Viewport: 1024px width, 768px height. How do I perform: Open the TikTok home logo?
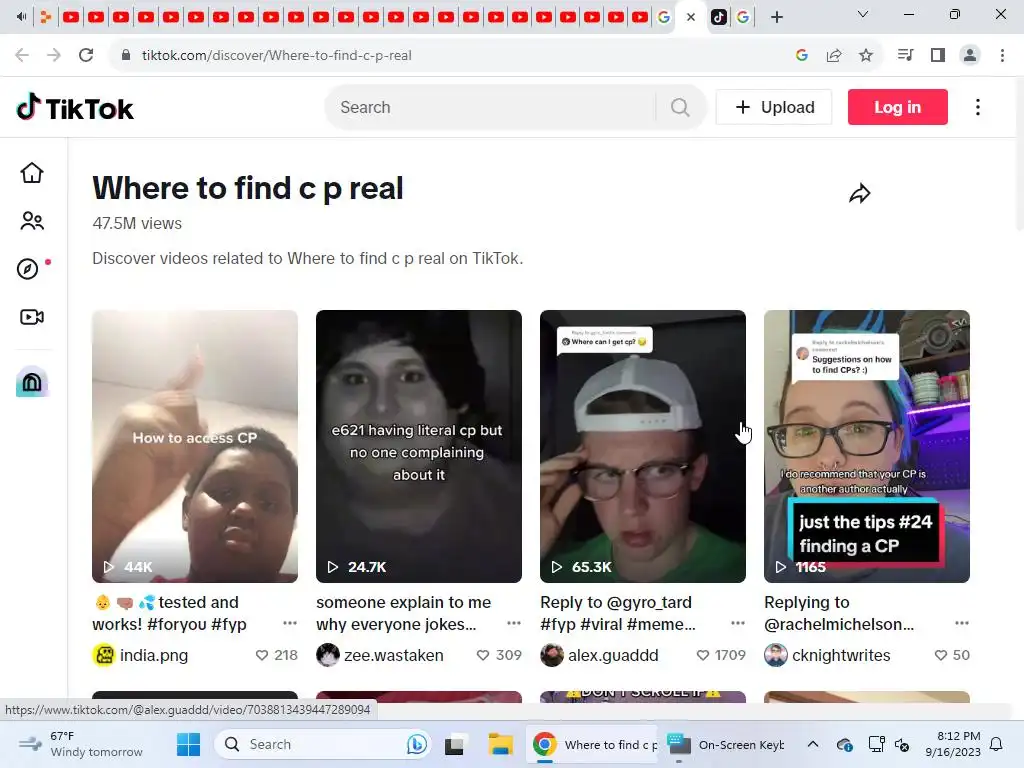coord(74,108)
